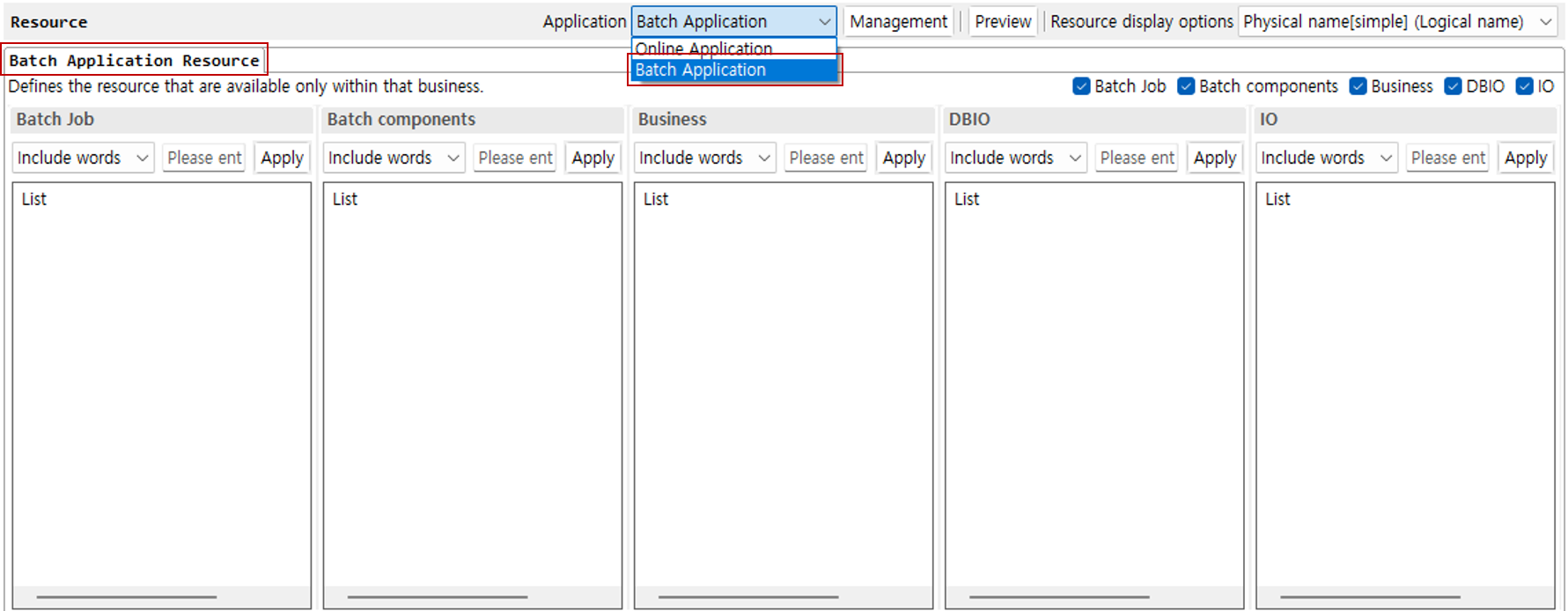The height and width of the screenshot is (611, 1568).
Task: Uncheck the Batch Job checkbox
Action: tap(1081, 86)
